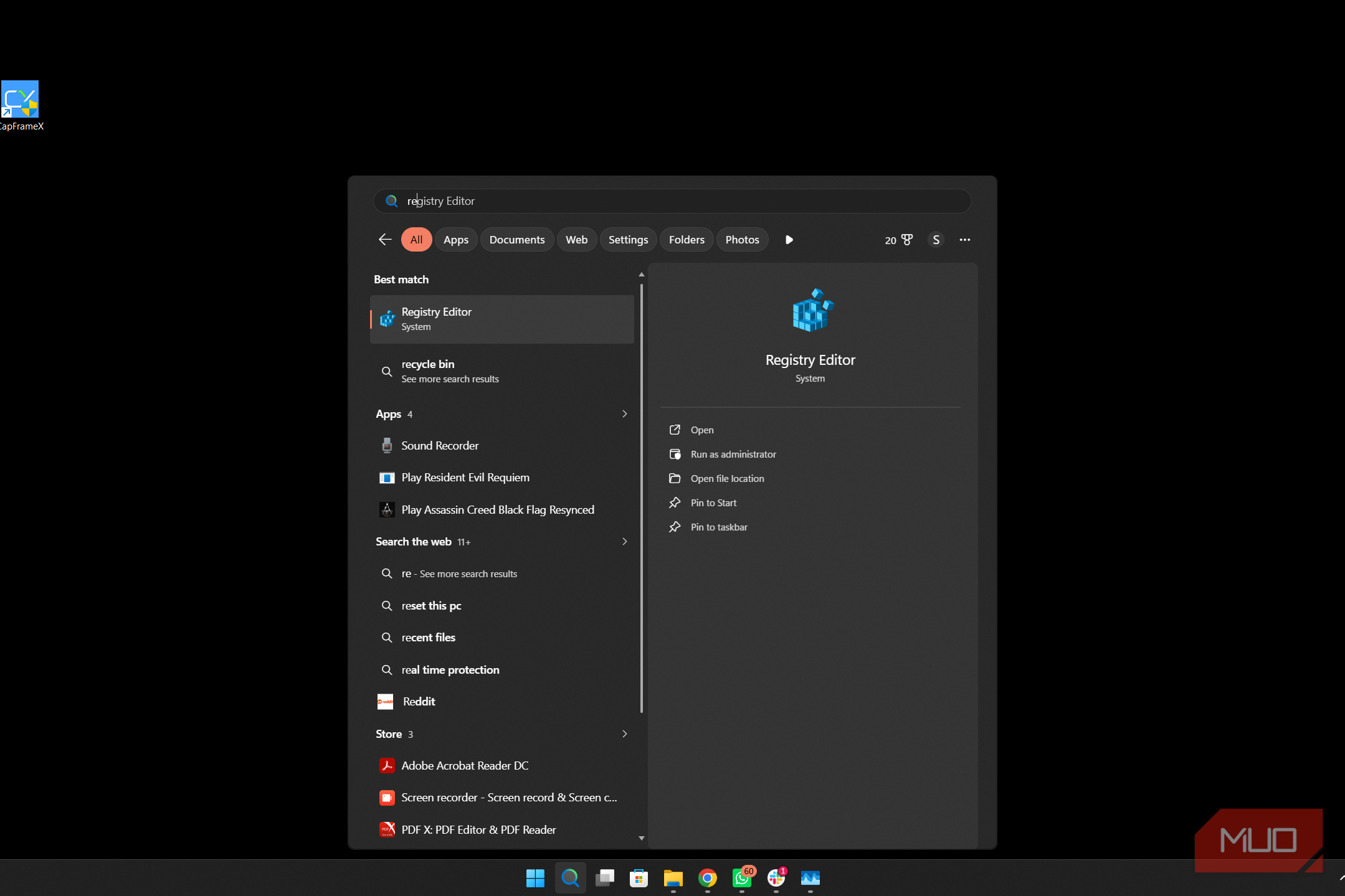Click the Sound Recorder microphone icon
The width and height of the screenshot is (1345, 896).
(387, 446)
